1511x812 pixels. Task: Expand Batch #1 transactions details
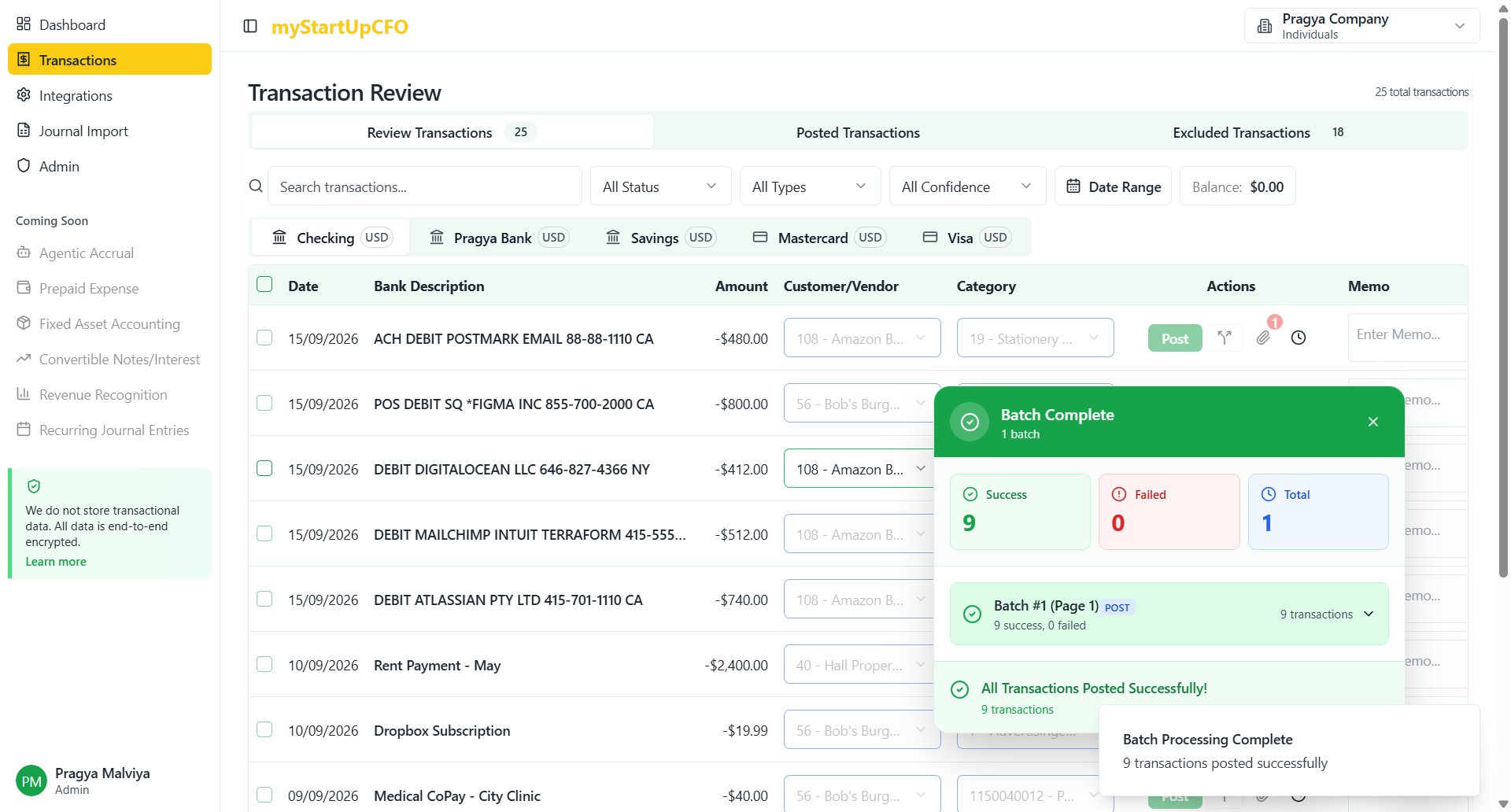click(1369, 614)
